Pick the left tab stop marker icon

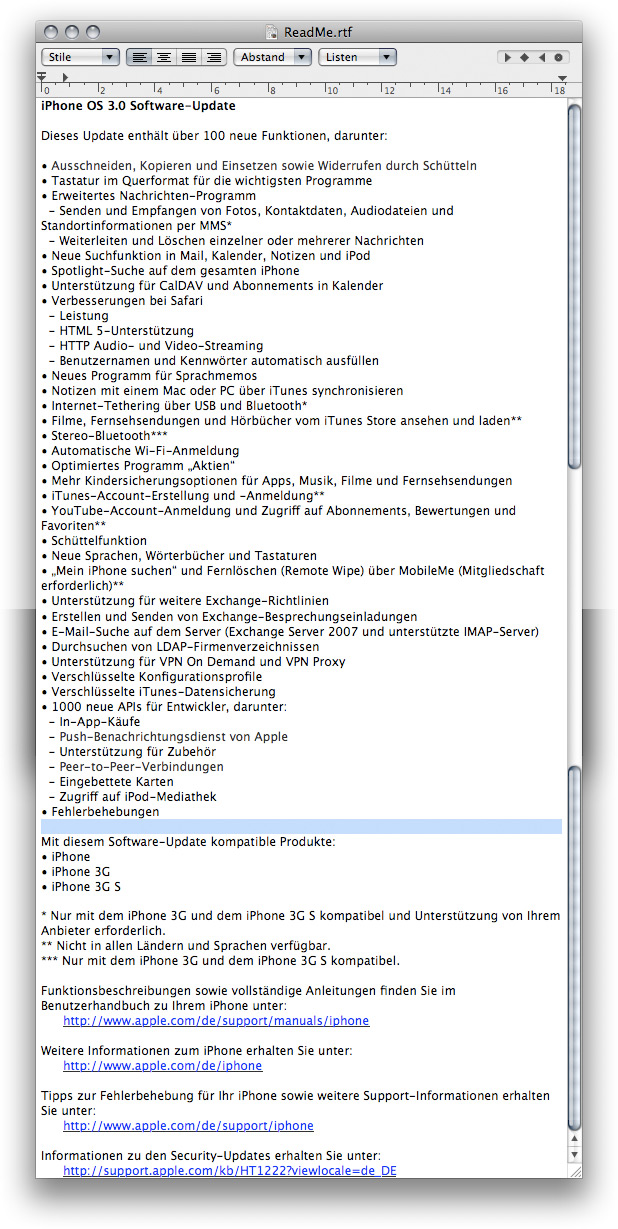point(507,58)
